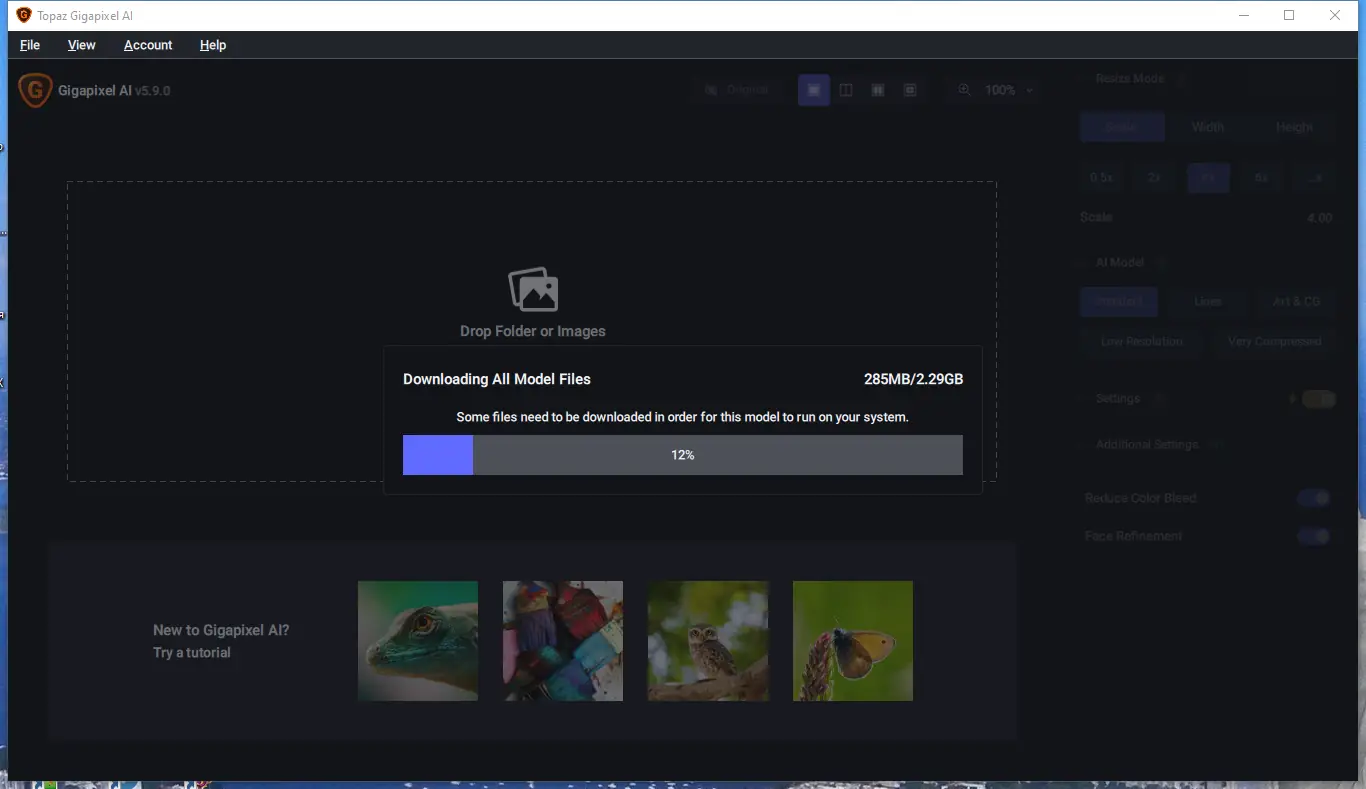Click the zoom magnifier icon
The image size is (1366, 789).
tap(964, 90)
